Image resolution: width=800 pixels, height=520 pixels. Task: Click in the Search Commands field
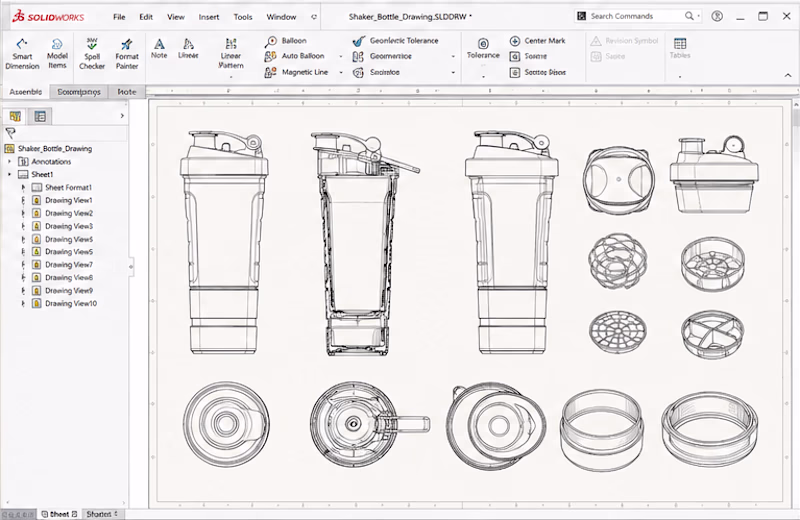click(635, 16)
